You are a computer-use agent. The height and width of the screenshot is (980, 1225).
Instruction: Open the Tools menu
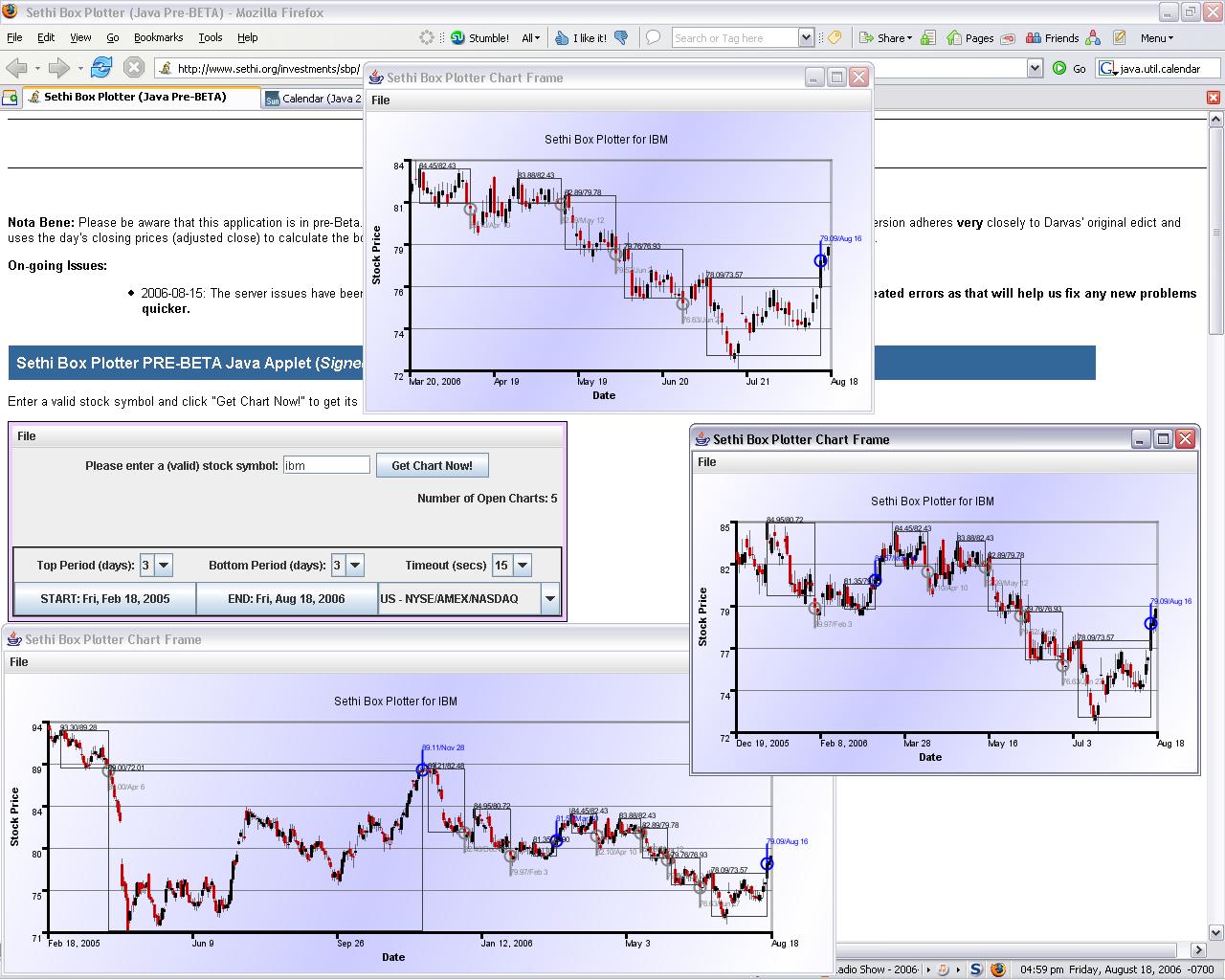(210, 38)
